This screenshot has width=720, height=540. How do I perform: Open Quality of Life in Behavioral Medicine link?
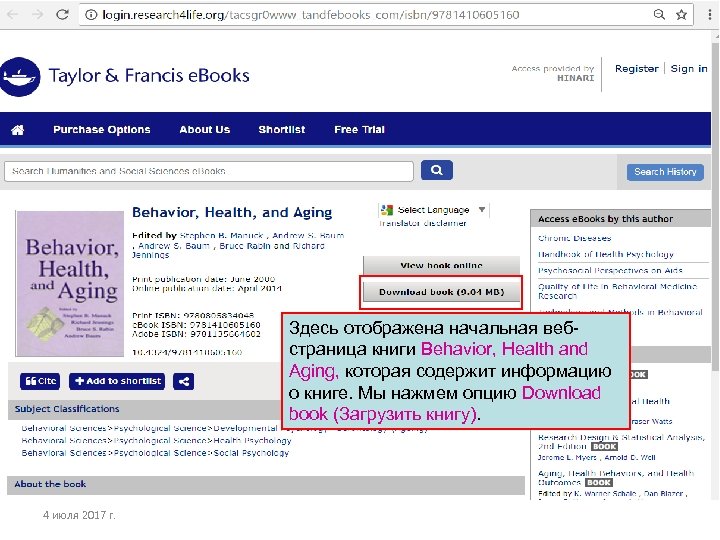[x=618, y=291]
